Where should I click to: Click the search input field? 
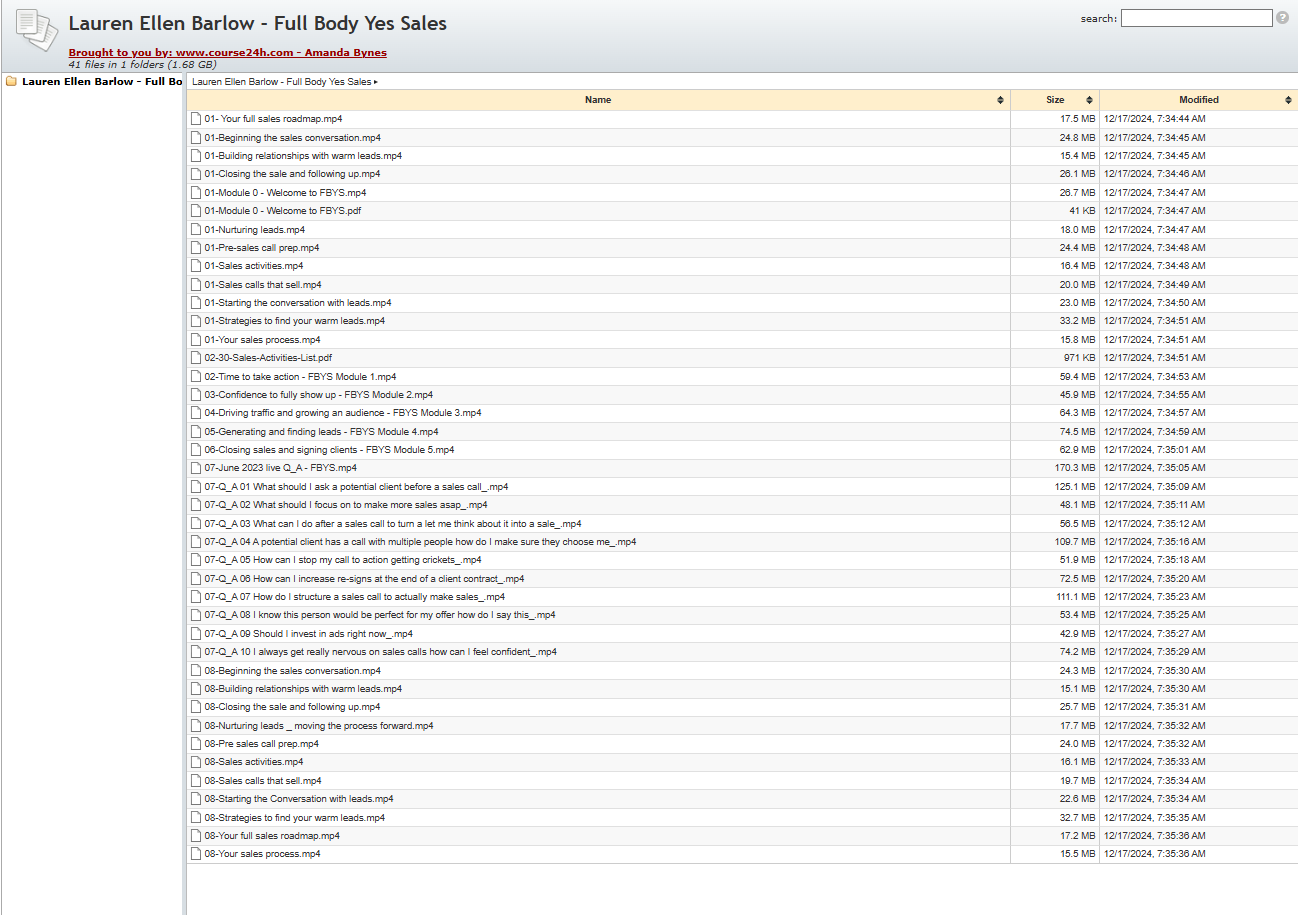1196,18
